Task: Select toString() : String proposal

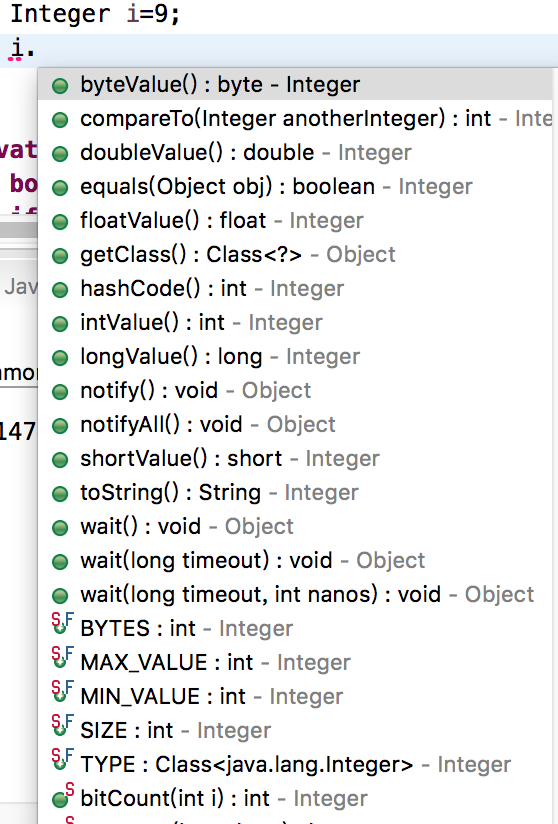Action: [x=295, y=493]
